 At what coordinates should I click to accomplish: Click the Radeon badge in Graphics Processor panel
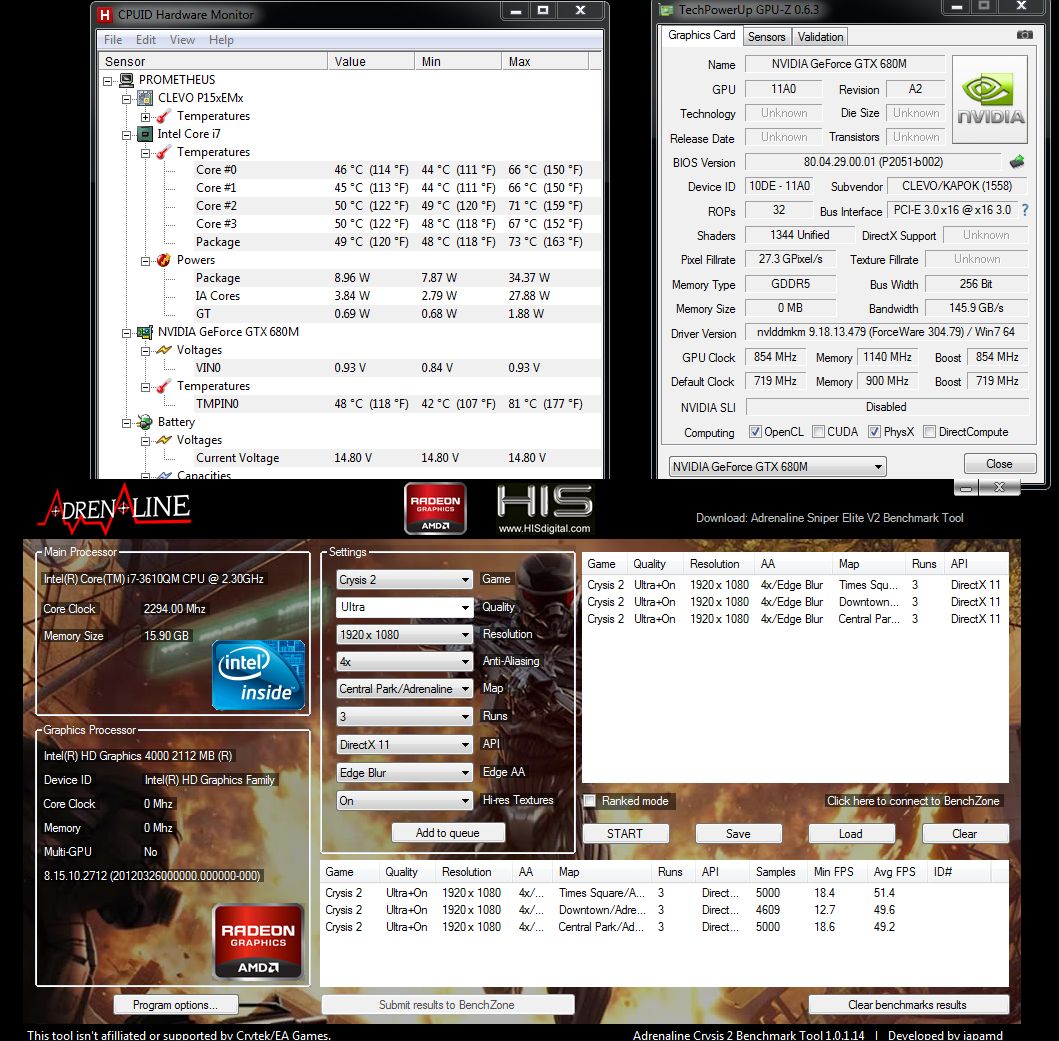click(258, 942)
